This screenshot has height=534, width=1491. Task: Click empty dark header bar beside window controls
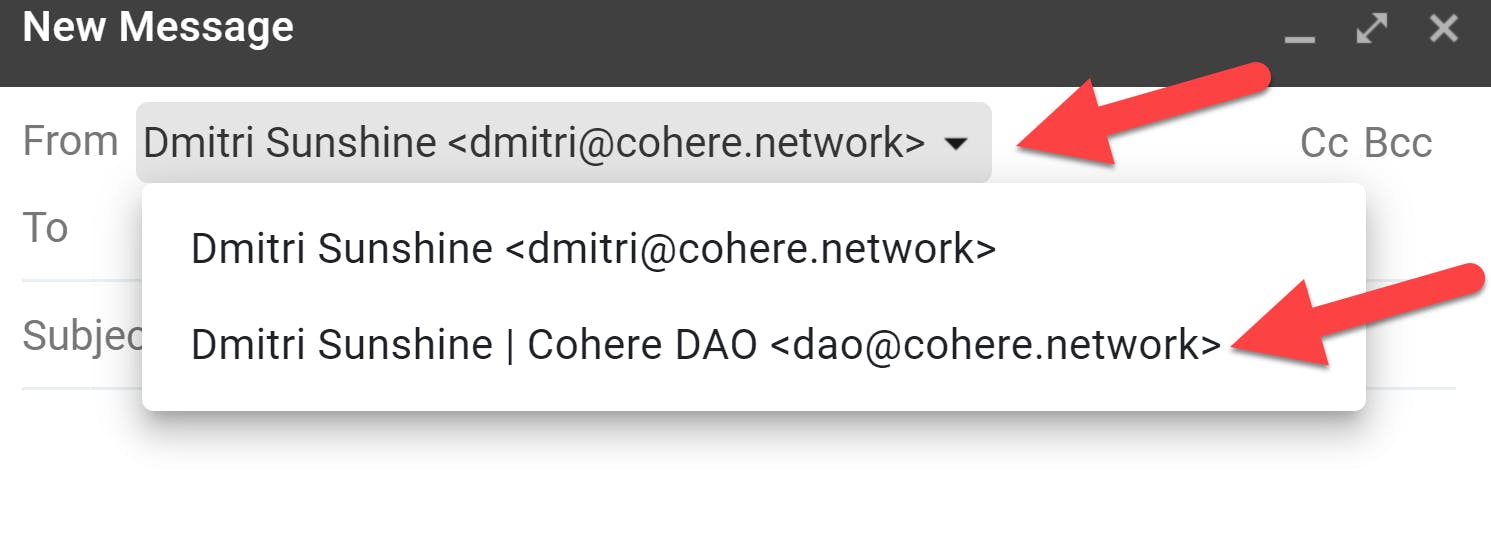point(780,40)
